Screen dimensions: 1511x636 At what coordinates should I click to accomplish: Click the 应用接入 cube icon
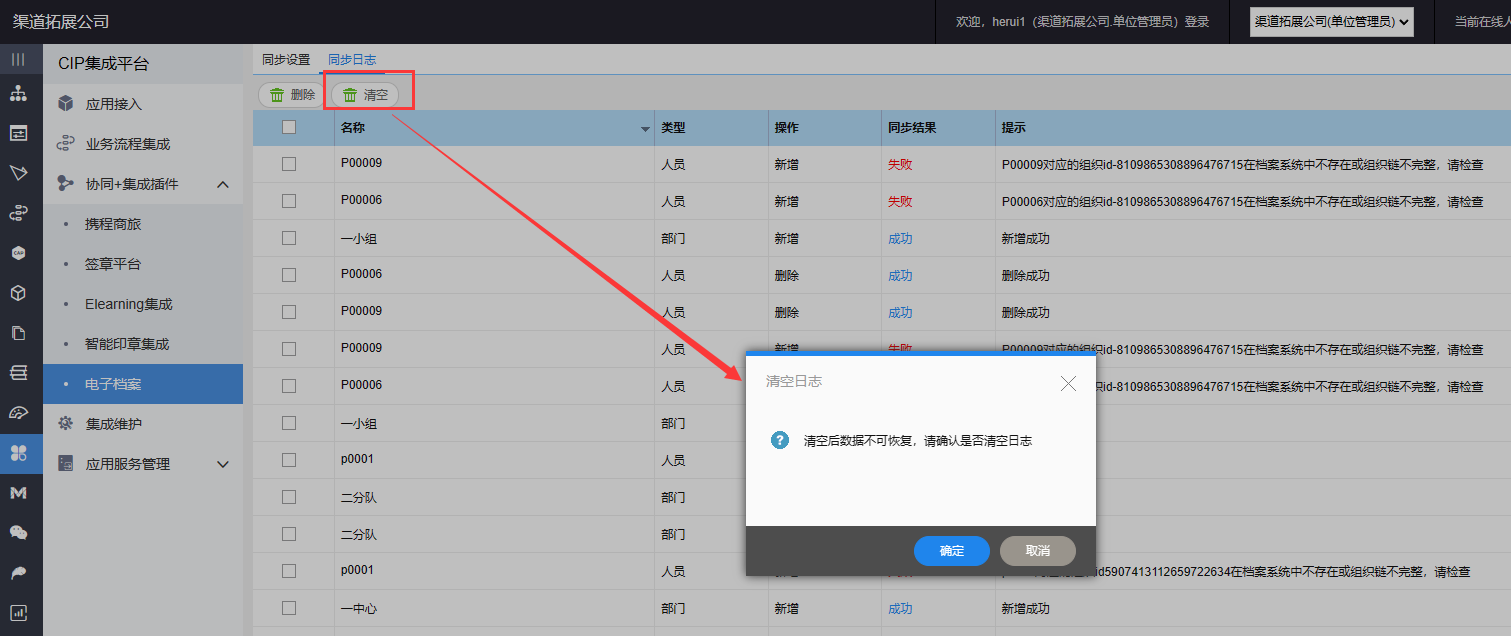point(66,104)
